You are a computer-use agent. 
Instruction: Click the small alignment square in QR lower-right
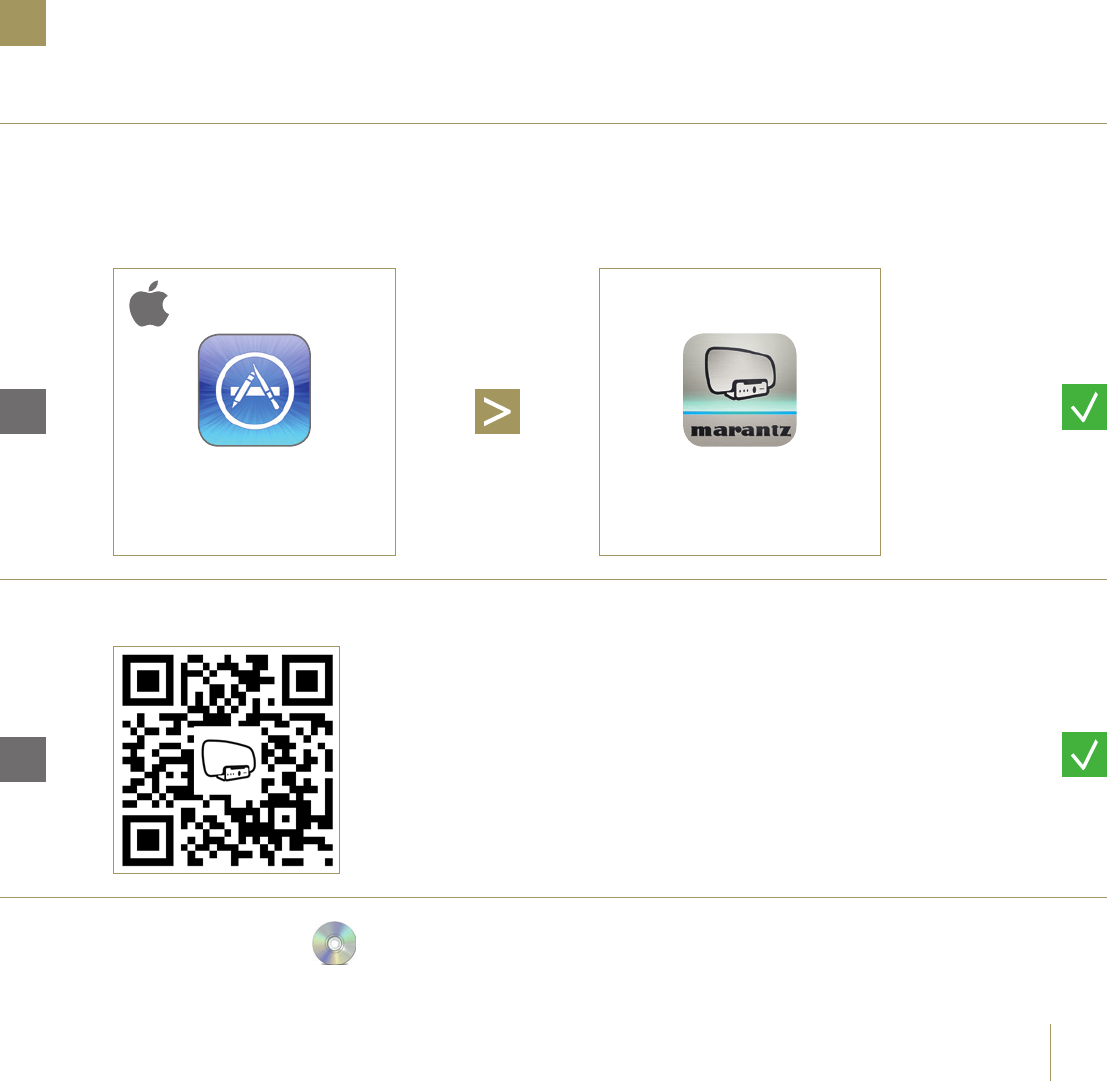285,818
